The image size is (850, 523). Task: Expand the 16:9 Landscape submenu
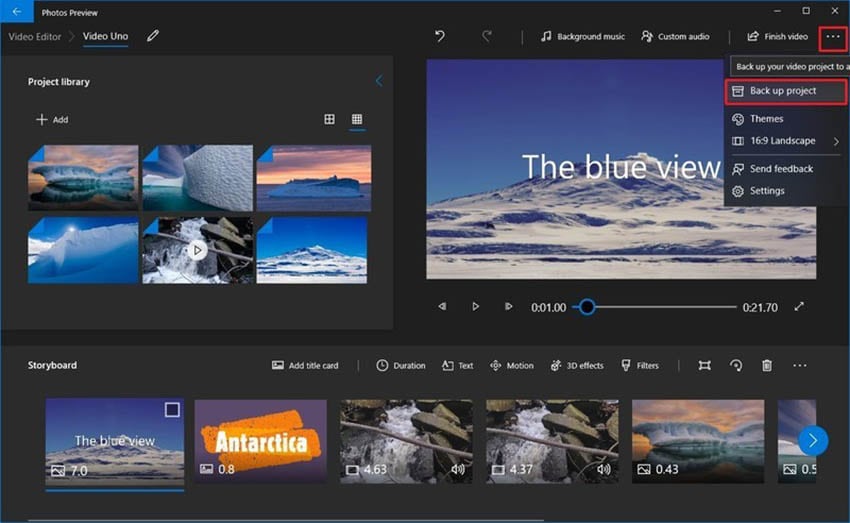(x=785, y=141)
